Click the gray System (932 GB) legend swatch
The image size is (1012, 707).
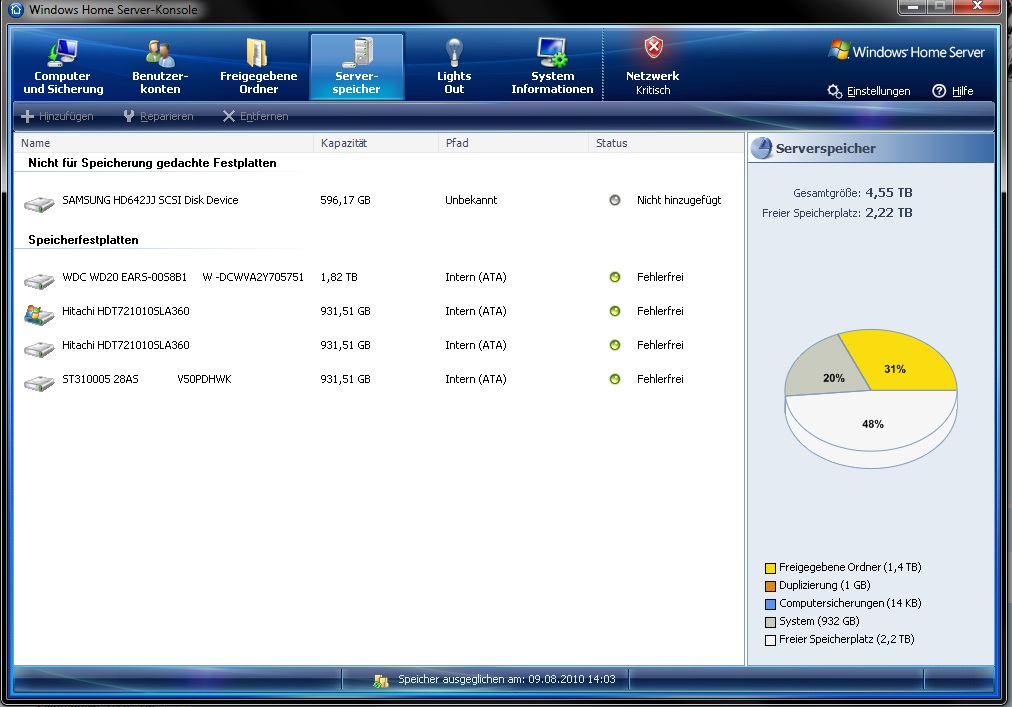[770, 622]
